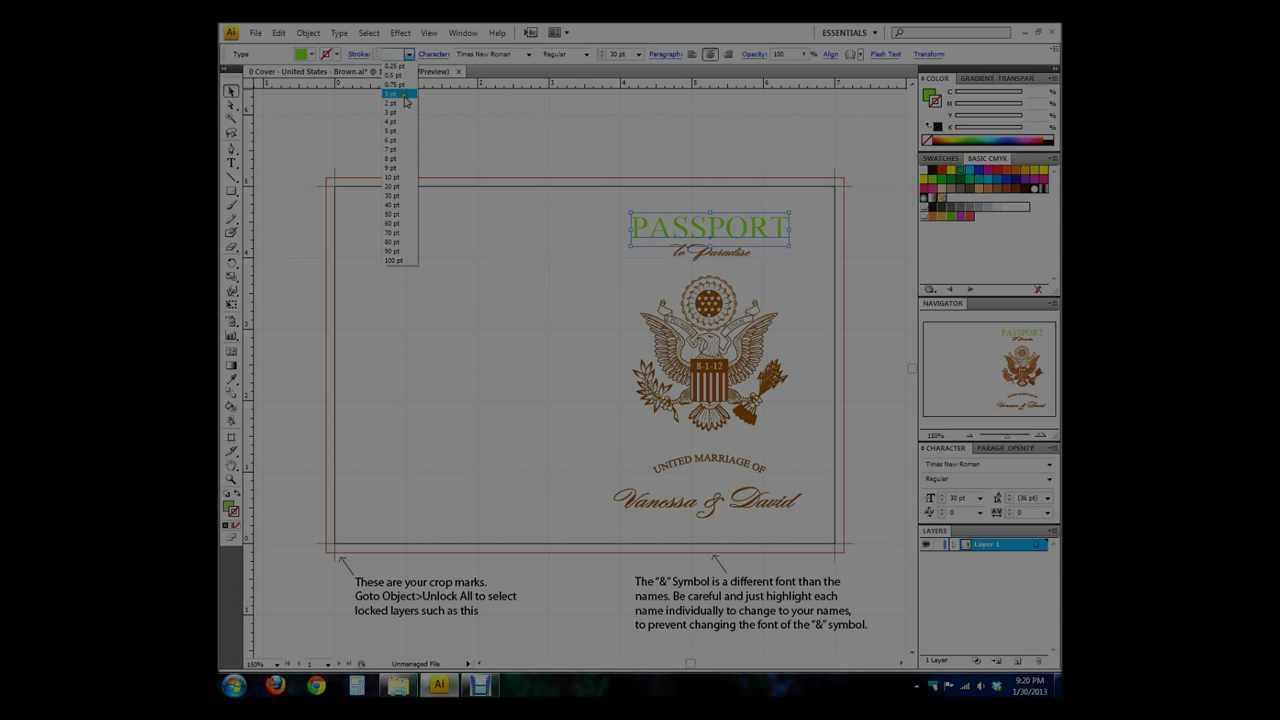The width and height of the screenshot is (1280, 720).
Task: Click the Navigator zoom slider
Action: point(1004,436)
